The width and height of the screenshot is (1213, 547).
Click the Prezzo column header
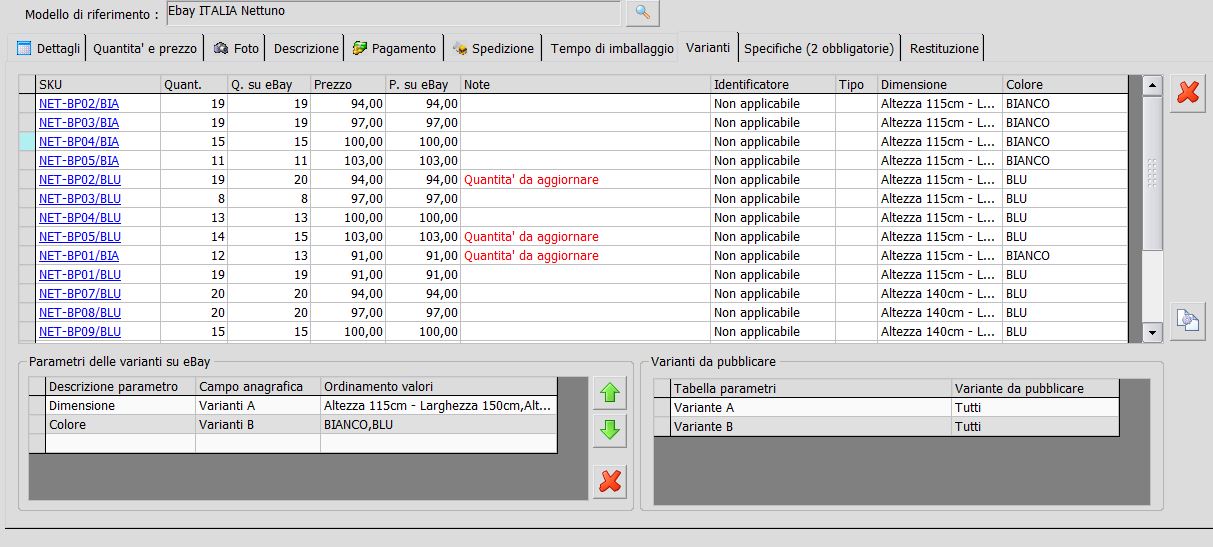348,84
